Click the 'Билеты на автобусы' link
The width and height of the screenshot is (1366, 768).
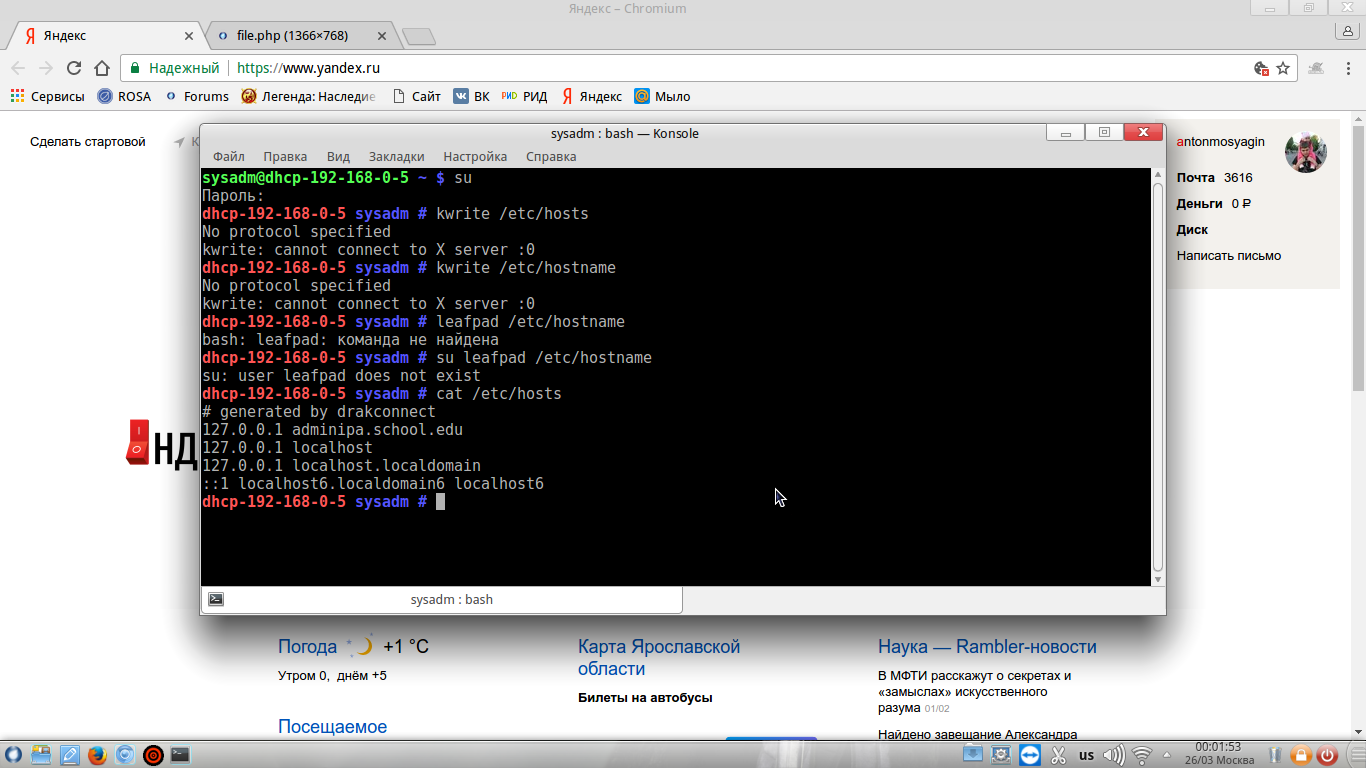pyautogui.click(x=645, y=698)
